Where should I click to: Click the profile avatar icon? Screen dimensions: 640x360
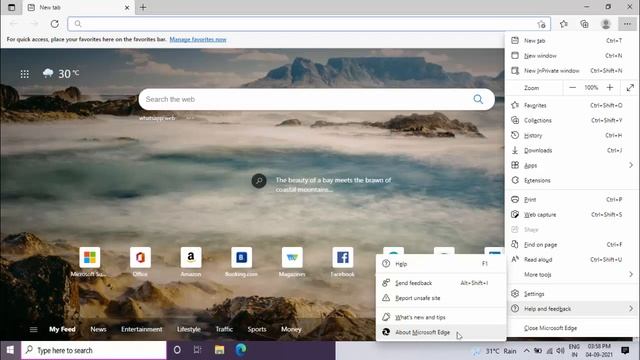point(606,24)
